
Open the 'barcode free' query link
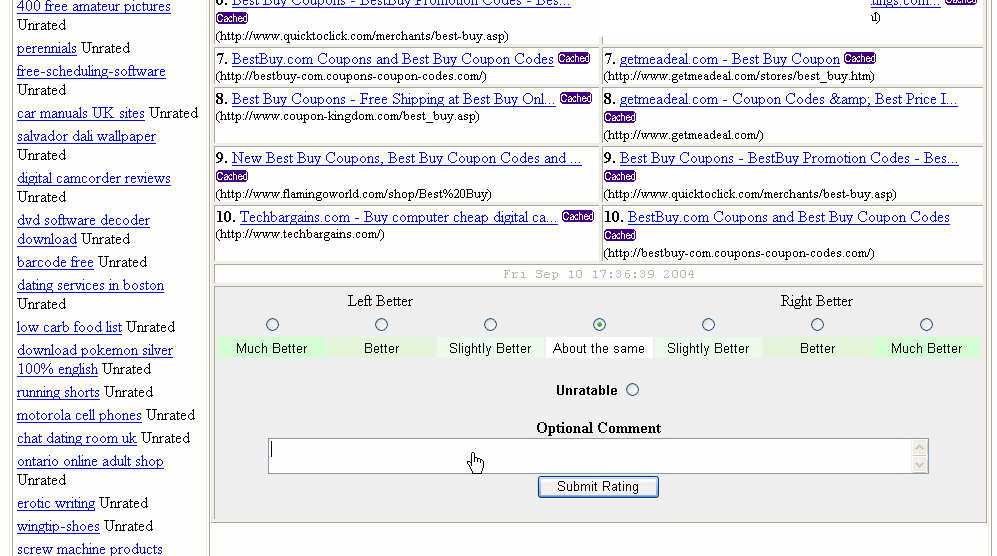pos(55,262)
